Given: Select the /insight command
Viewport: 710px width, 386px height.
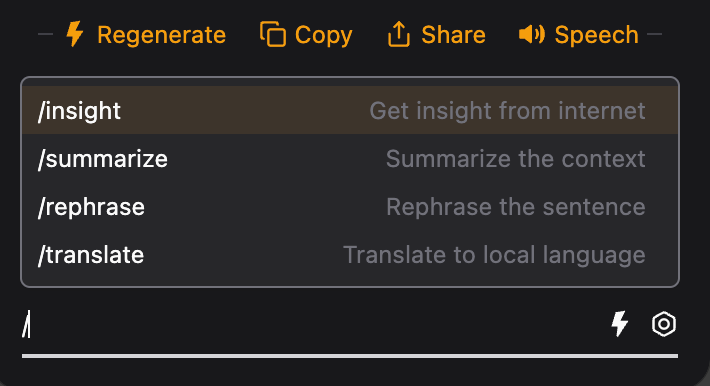Looking at the screenshot, I should pyautogui.click(x=350, y=110).
